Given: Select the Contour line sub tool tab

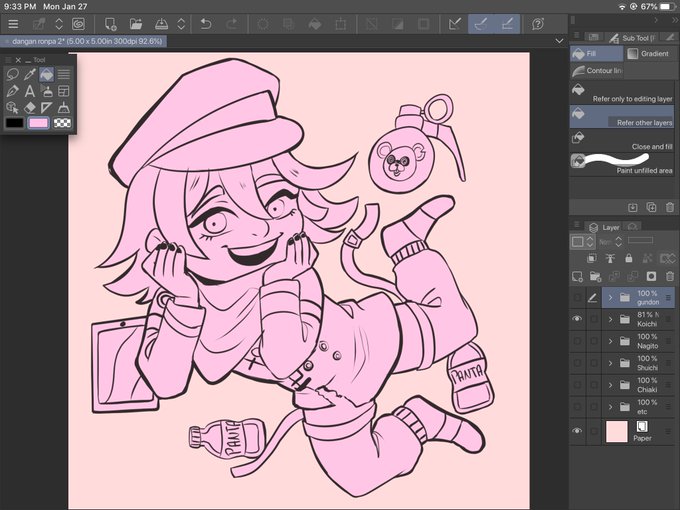Looking at the screenshot, I should click(x=596, y=70).
